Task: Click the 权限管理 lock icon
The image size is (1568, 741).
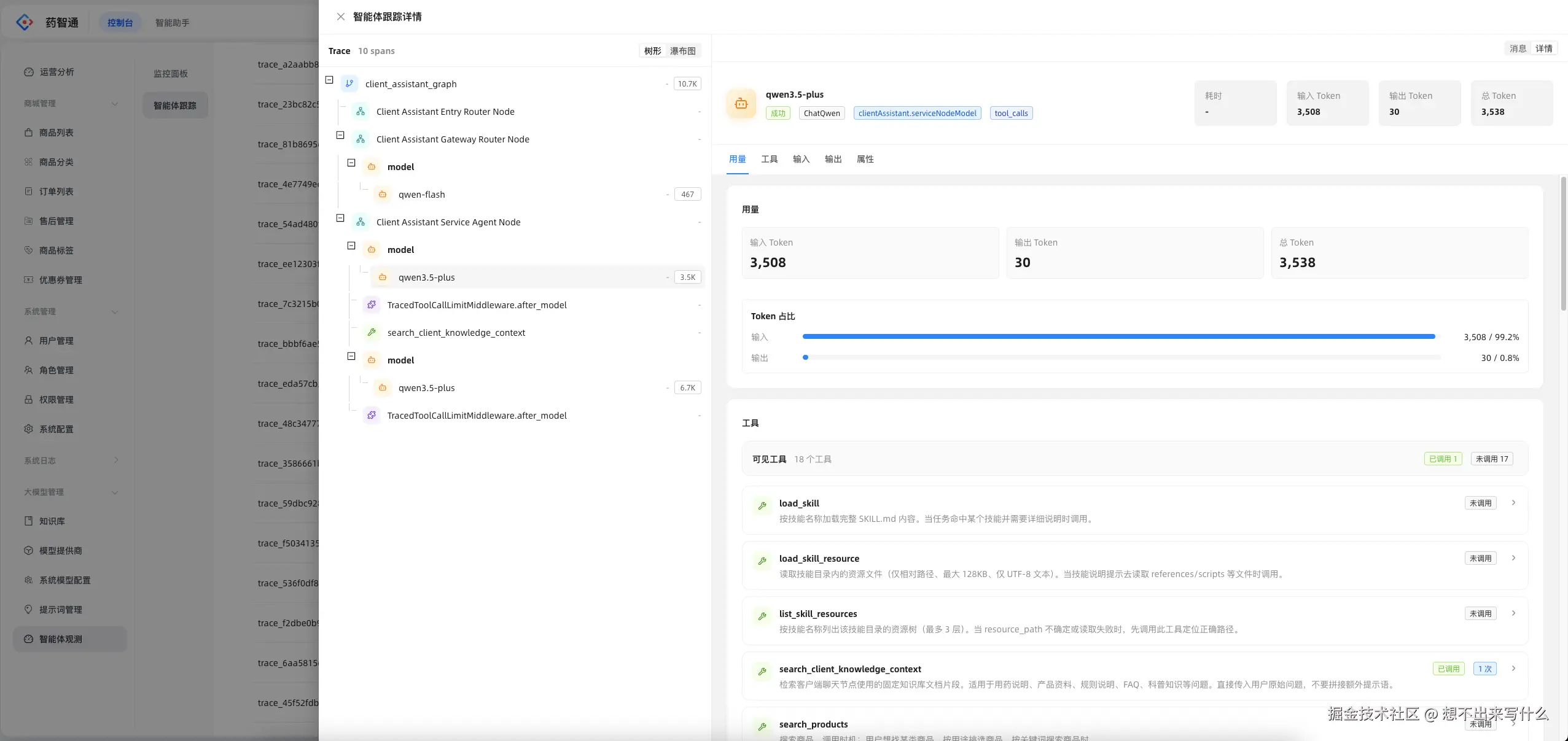Action: (x=28, y=400)
